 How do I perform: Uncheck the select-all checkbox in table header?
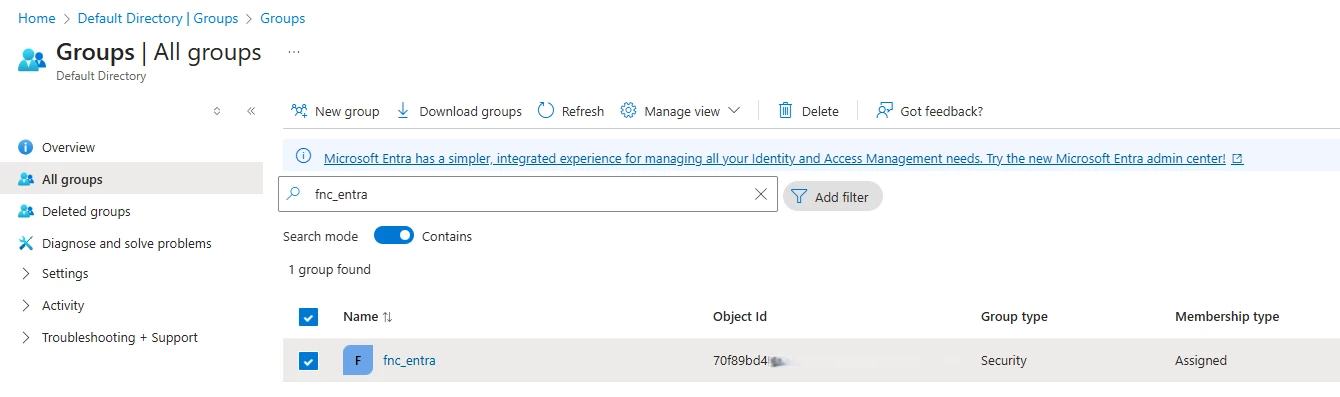click(x=308, y=317)
